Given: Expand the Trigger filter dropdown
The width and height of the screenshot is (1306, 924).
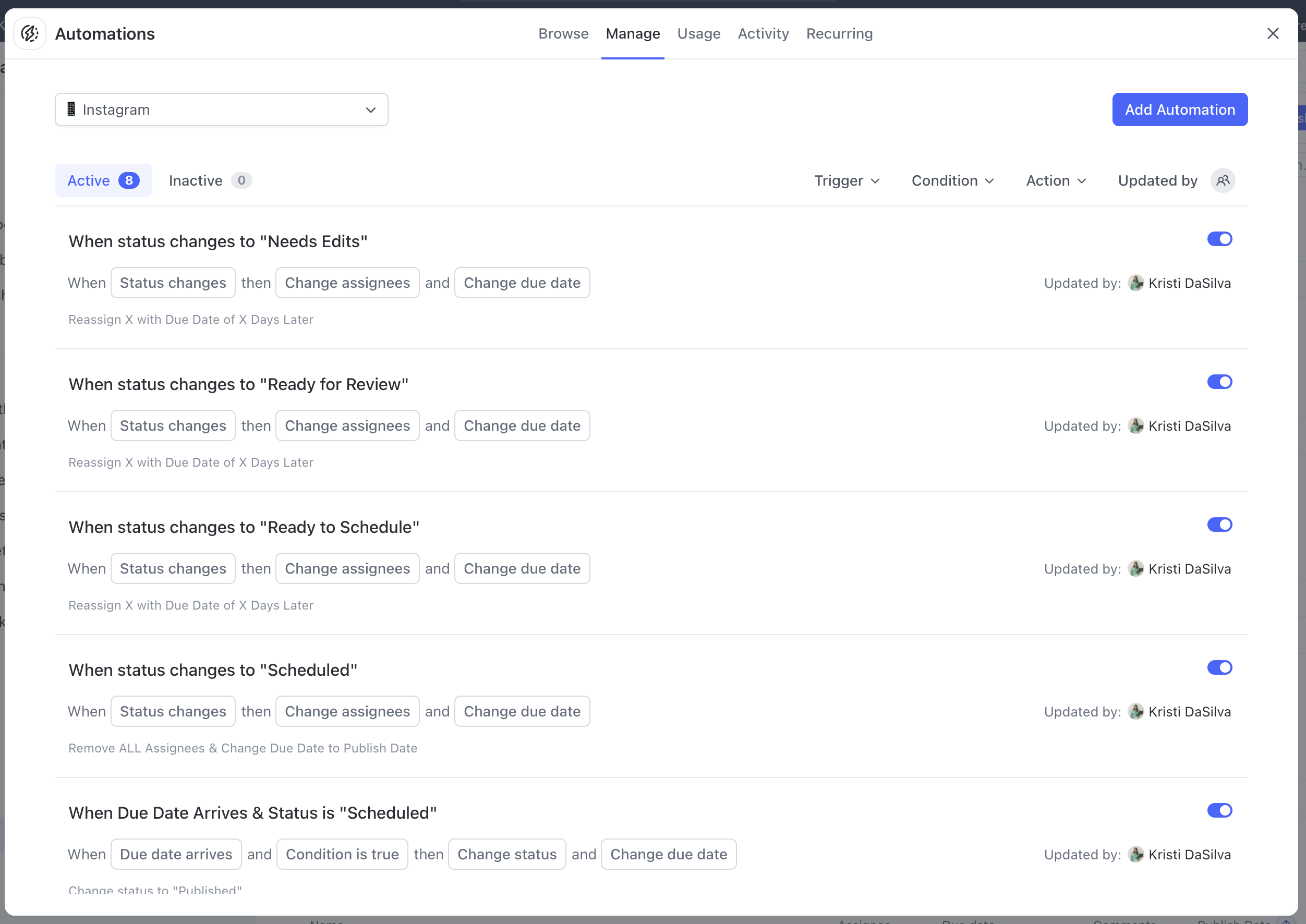Looking at the screenshot, I should tap(847, 181).
